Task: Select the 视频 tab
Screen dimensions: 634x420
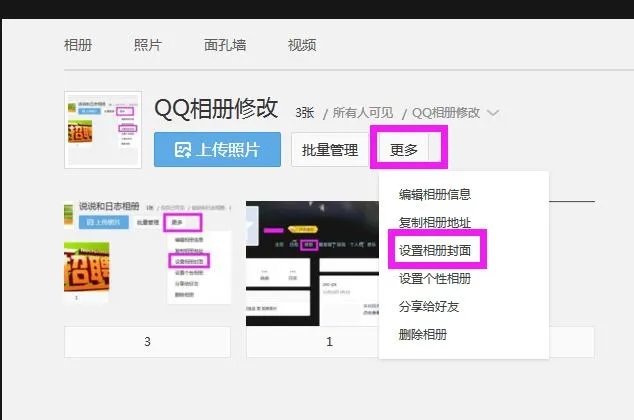Action: (x=302, y=45)
